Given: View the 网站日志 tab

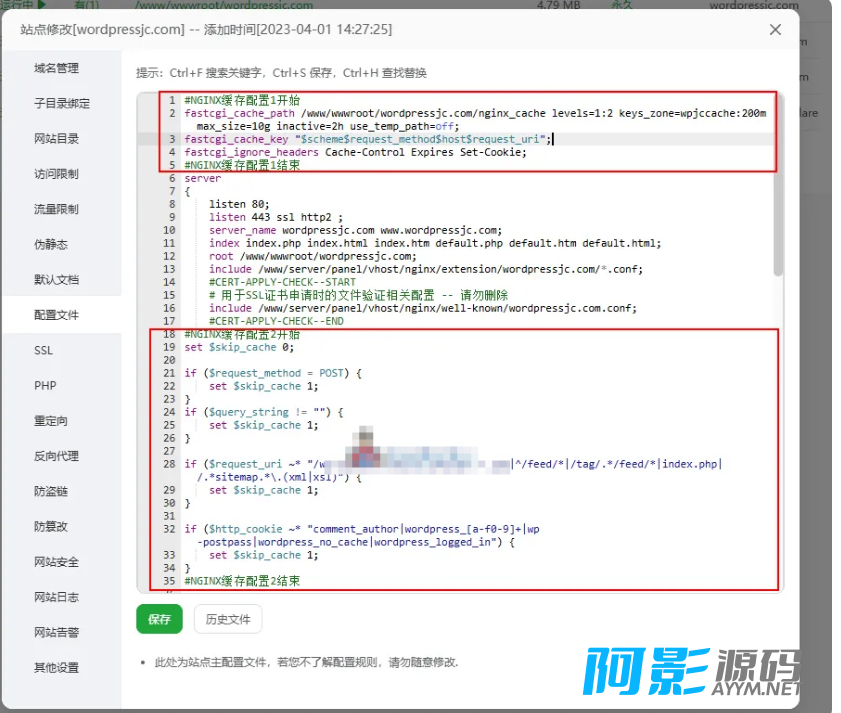Looking at the screenshot, I should pos(56,597).
